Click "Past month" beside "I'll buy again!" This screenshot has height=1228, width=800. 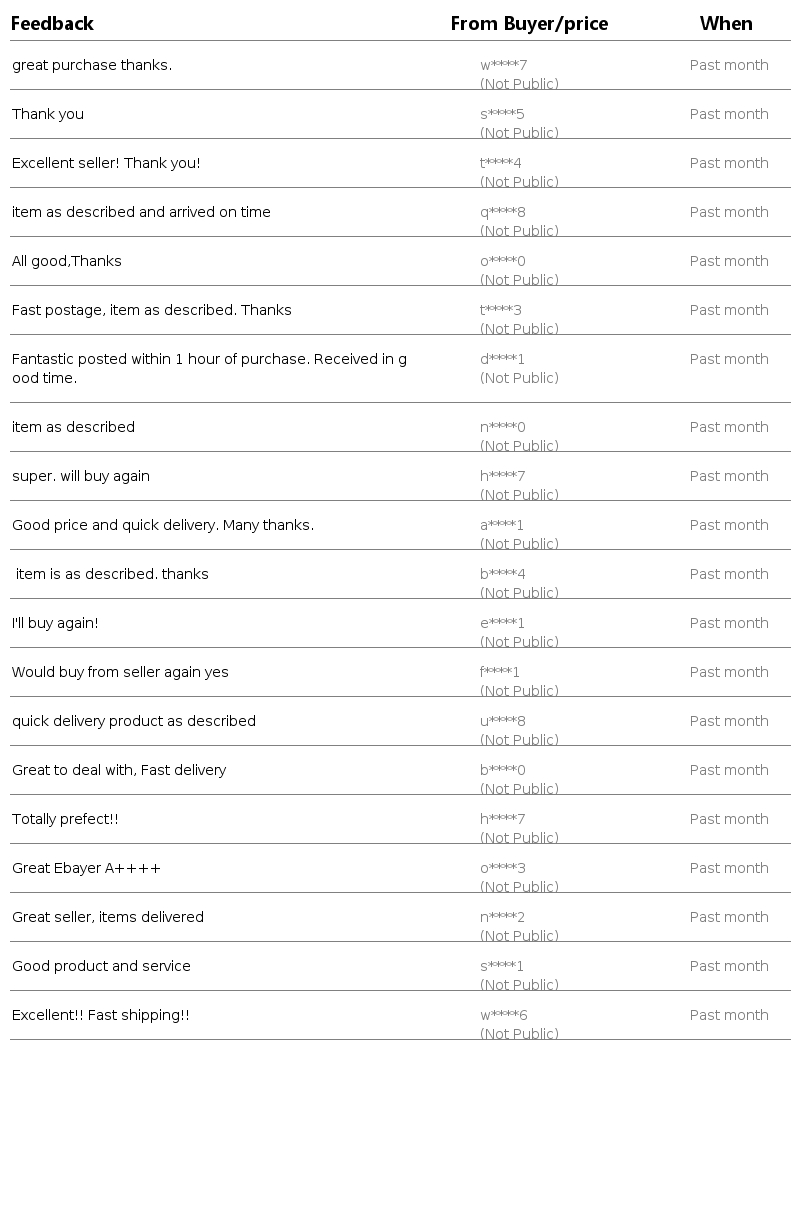(x=729, y=623)
